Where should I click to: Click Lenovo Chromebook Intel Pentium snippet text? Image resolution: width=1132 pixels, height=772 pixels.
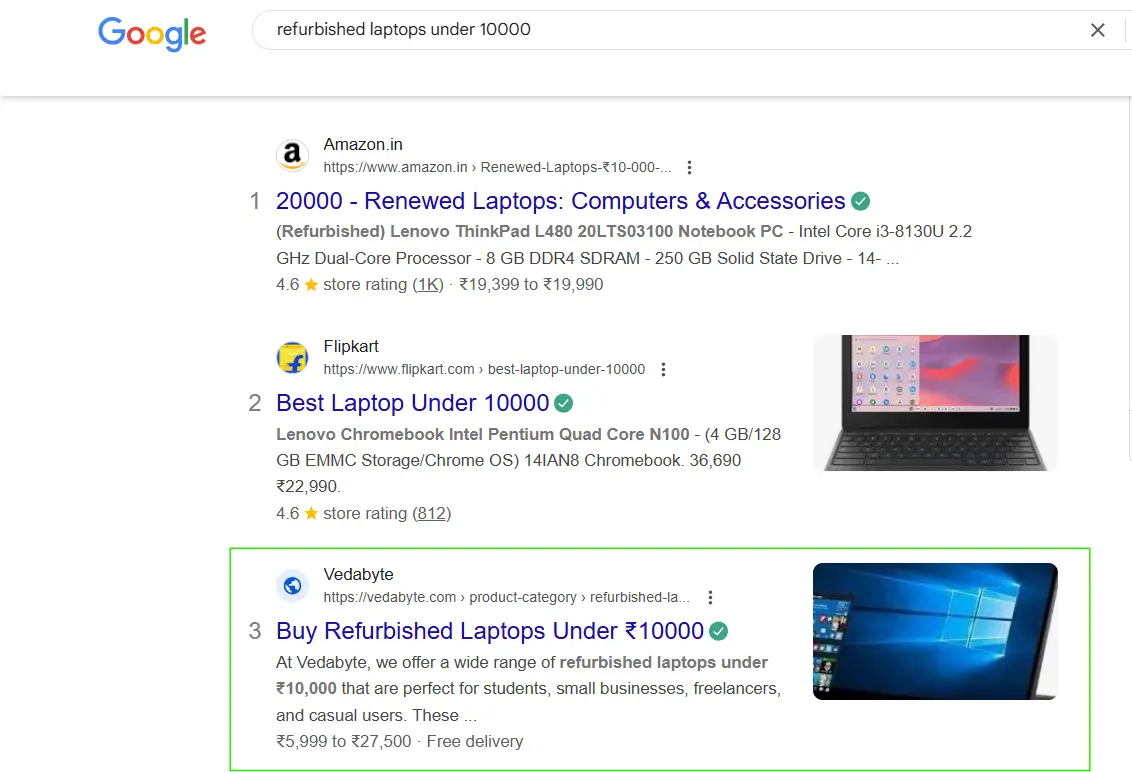528,460
